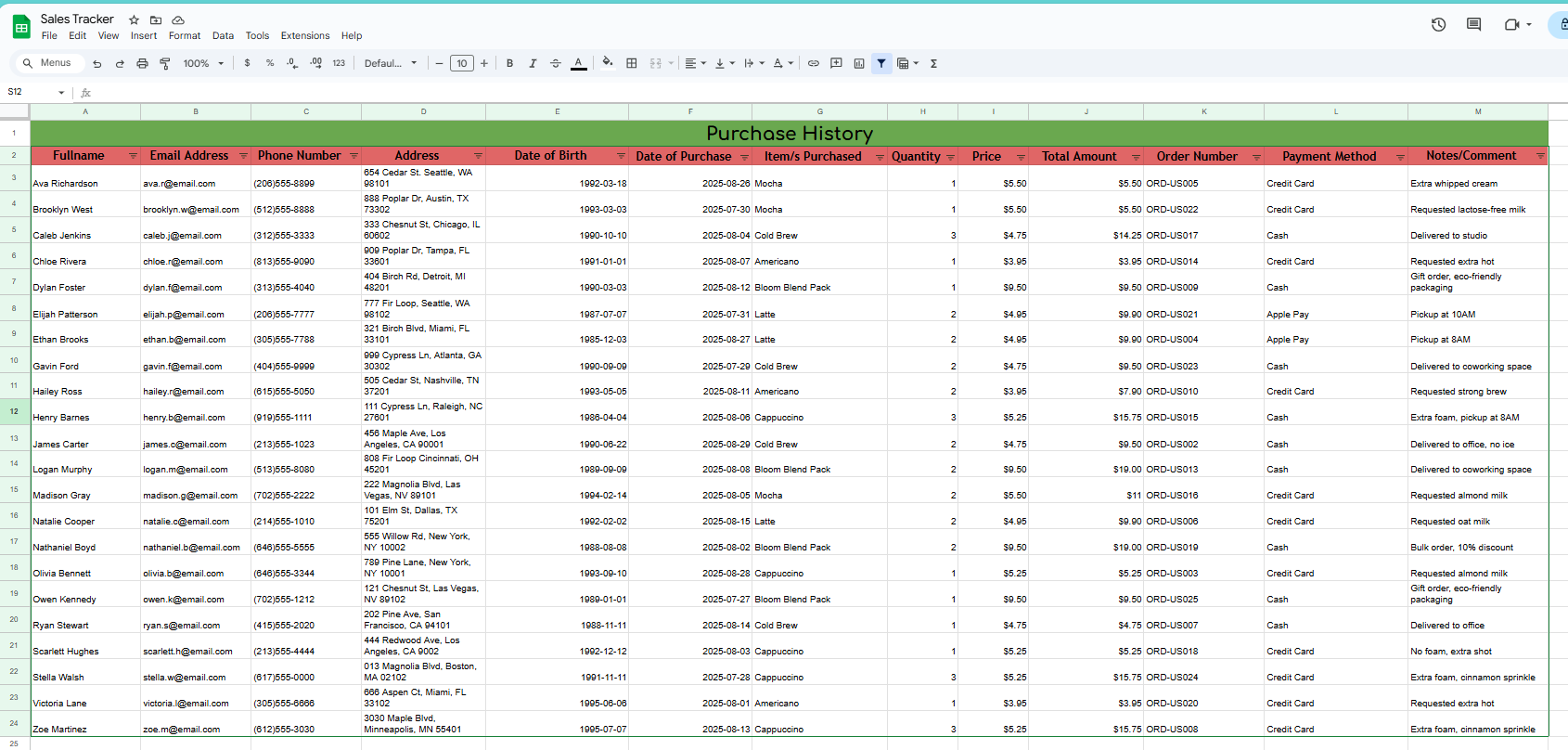This screenshot has height=750, width=1568.
Task: Open the Sheets home icon
Action: pyautogui.click(x=21, y=27)
